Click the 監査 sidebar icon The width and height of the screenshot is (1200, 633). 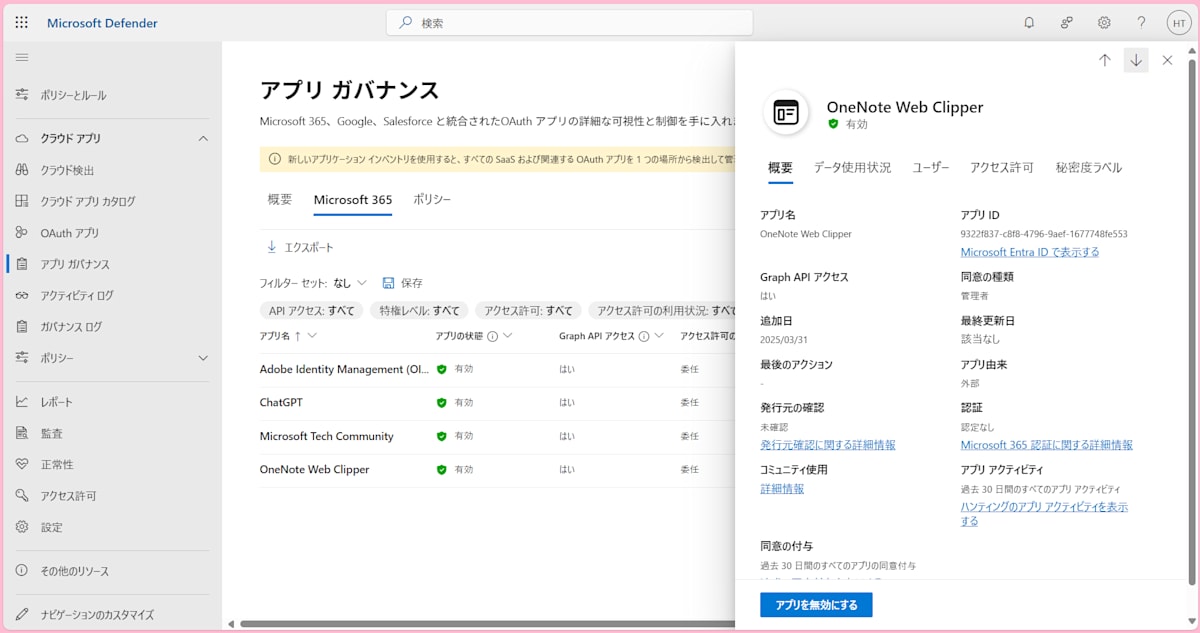click(x=22, y=433)
